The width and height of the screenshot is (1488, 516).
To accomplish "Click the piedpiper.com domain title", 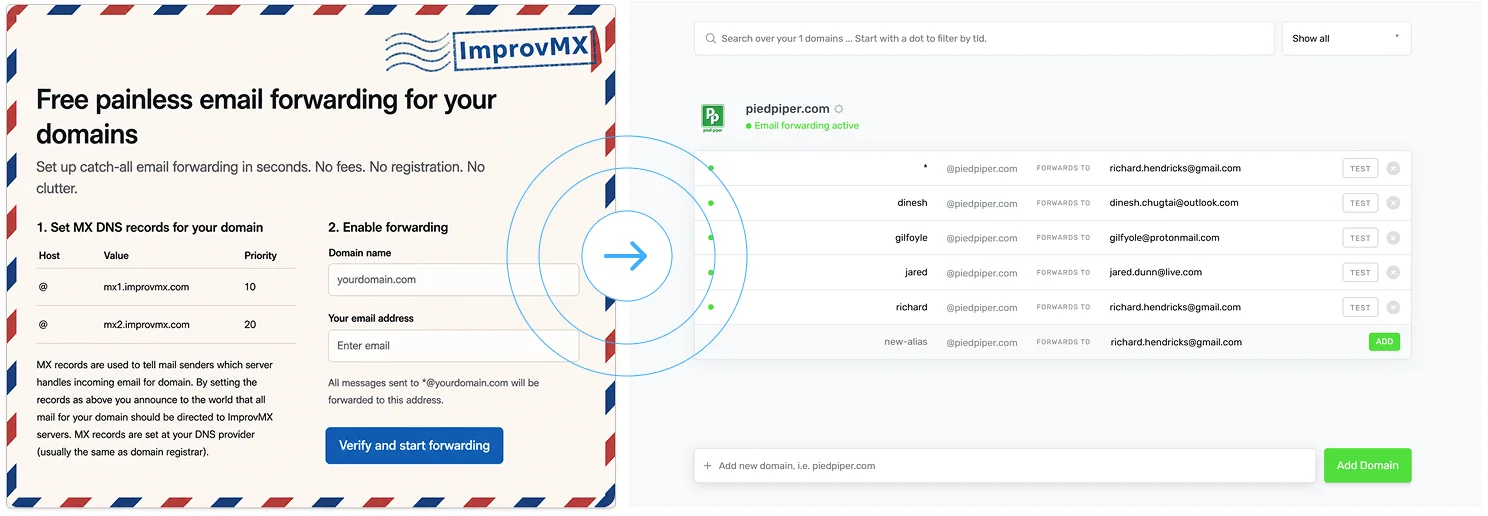I will point(787,109).
